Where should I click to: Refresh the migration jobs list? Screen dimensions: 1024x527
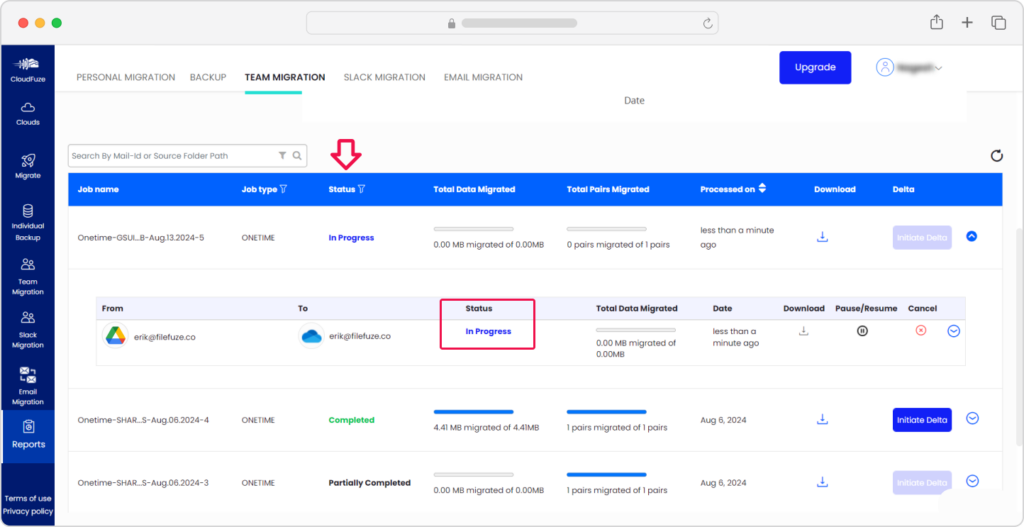[x=997, y=155]
